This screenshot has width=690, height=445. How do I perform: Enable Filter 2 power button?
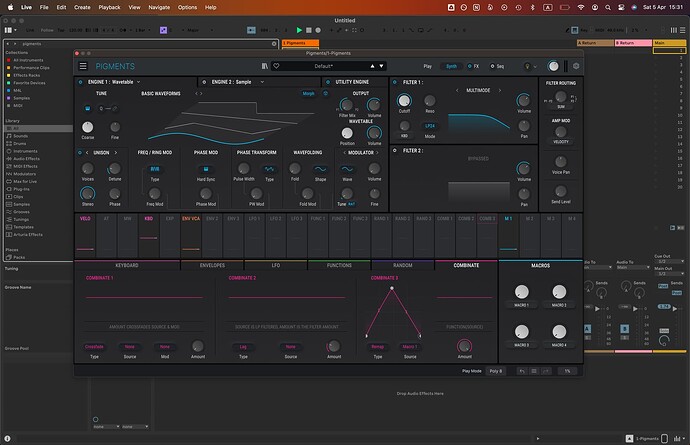click(x=394, y=149)
